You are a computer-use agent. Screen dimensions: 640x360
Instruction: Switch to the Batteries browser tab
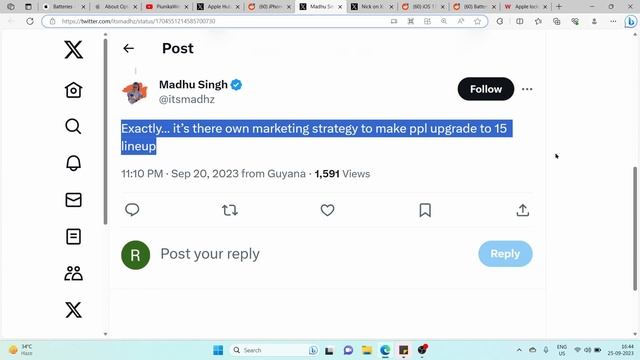[x=62, y=7]
